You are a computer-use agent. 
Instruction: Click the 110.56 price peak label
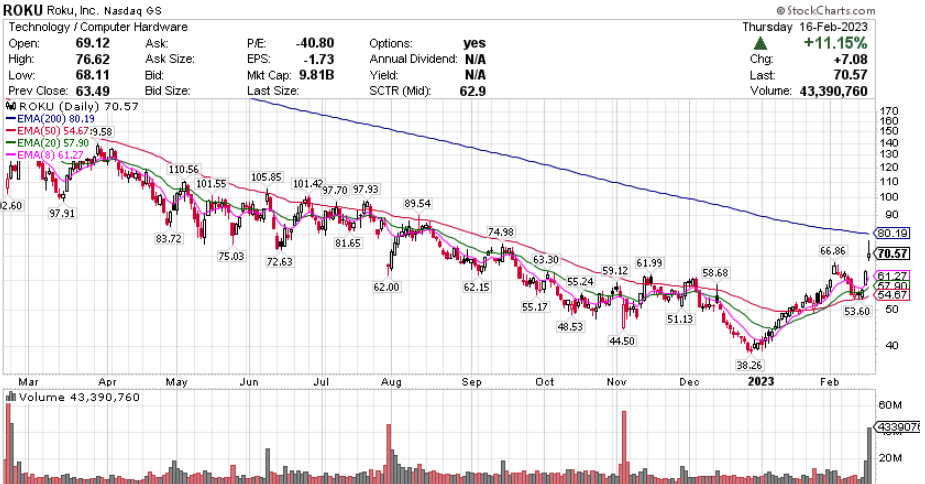click(183, 169)
